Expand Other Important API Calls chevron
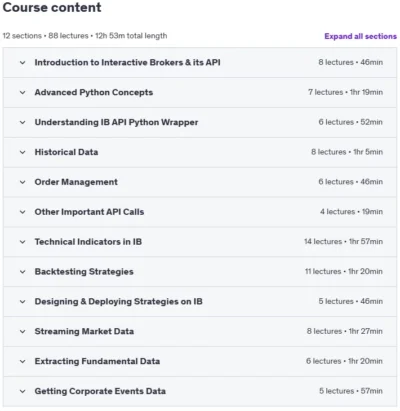 (x=22, y=212)
